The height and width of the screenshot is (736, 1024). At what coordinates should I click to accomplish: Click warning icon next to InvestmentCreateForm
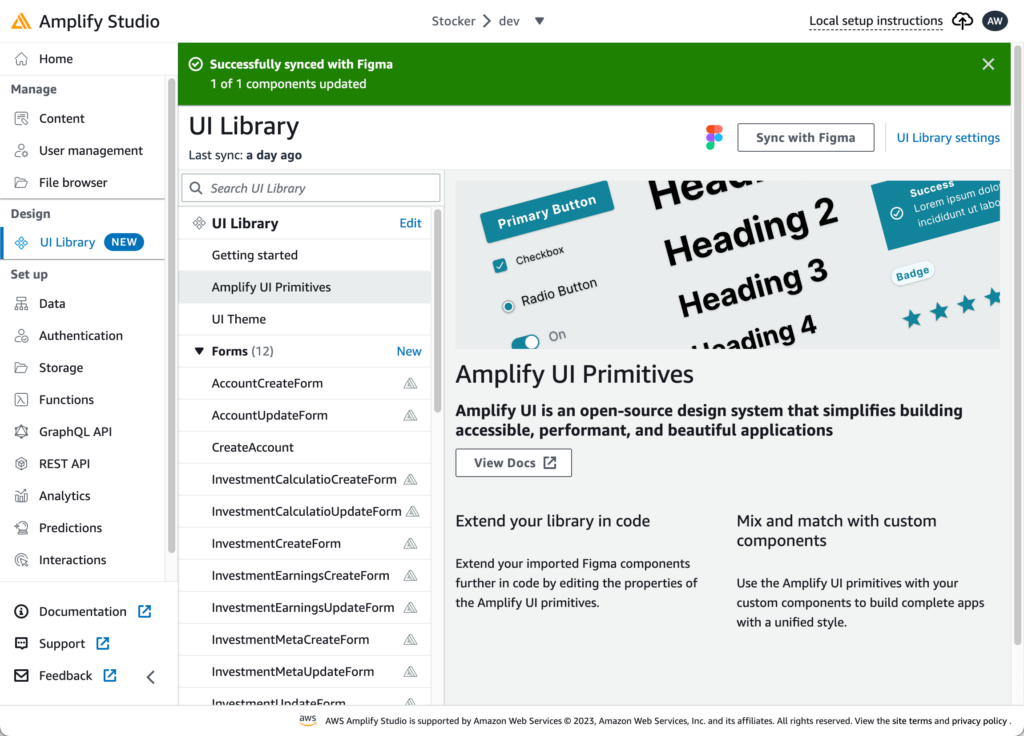[x=410, y=544]
